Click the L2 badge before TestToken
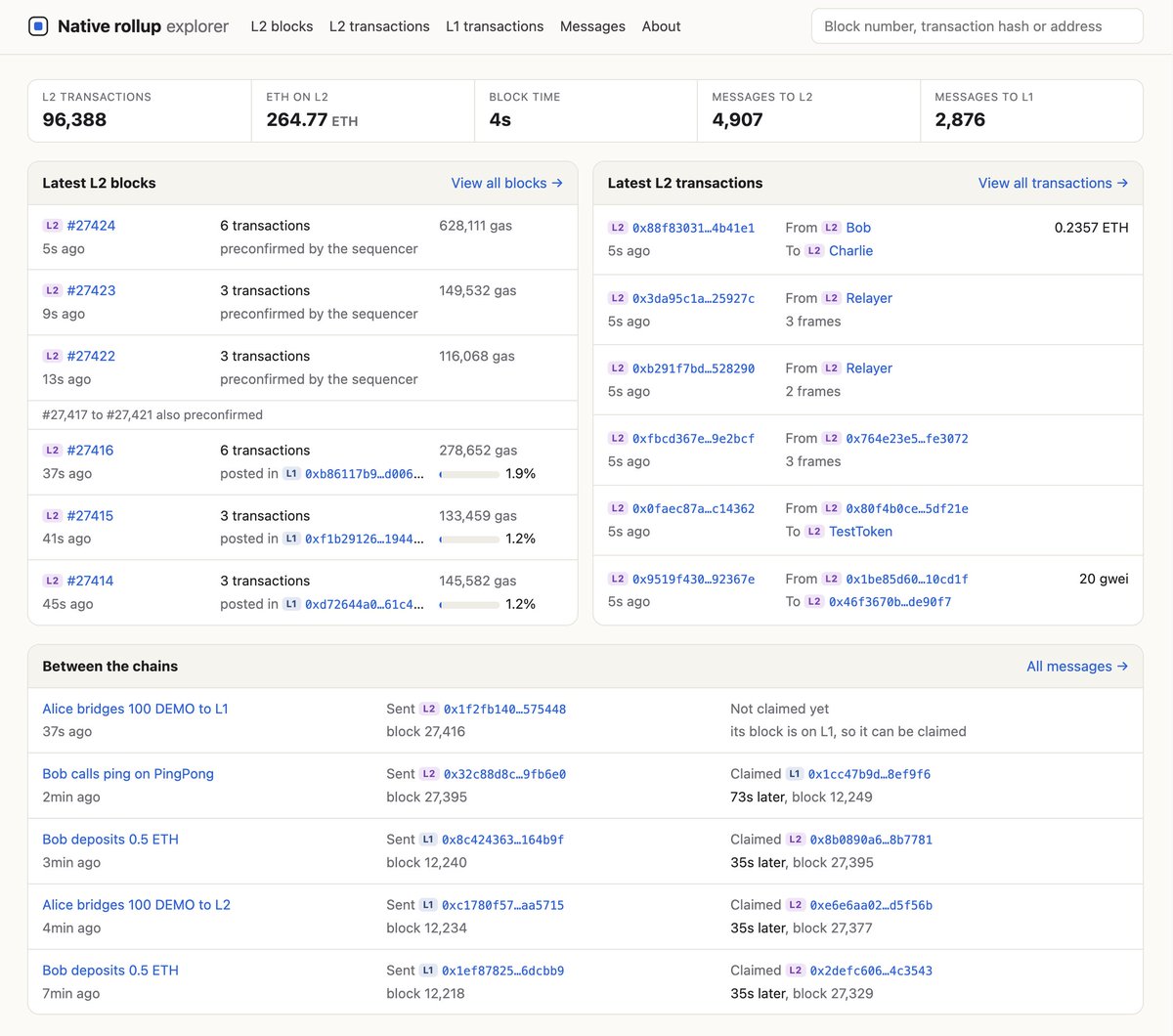The image size is (1173, 1036). (x=814, y=532)
